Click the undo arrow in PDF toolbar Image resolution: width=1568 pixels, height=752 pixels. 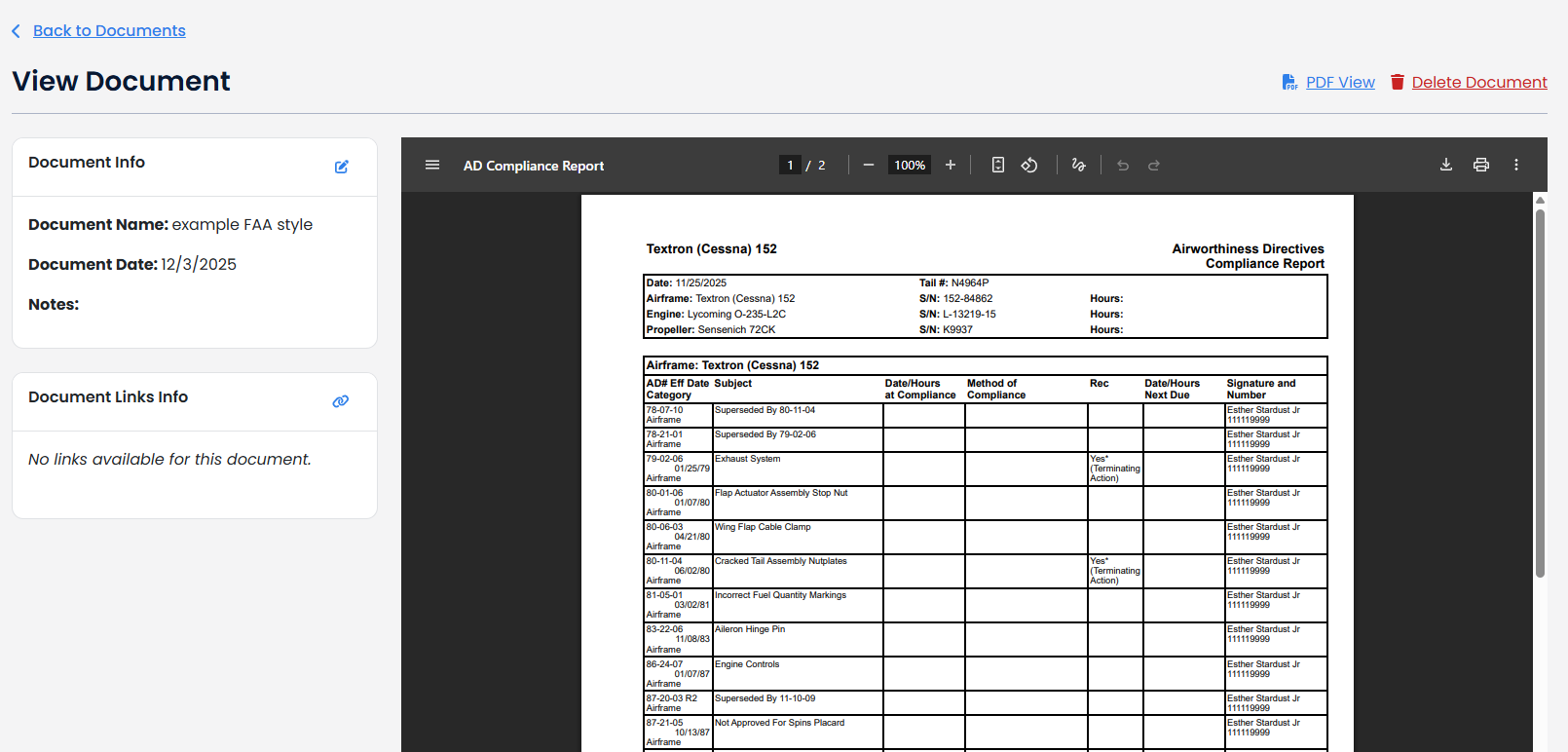pos(1123,166)
